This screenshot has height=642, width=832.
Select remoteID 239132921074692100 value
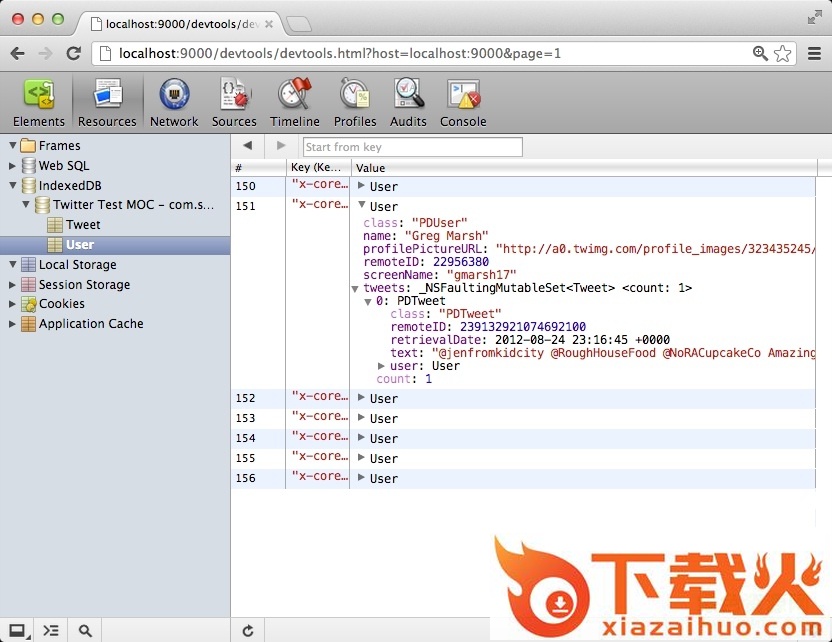(x=523, y=326)
